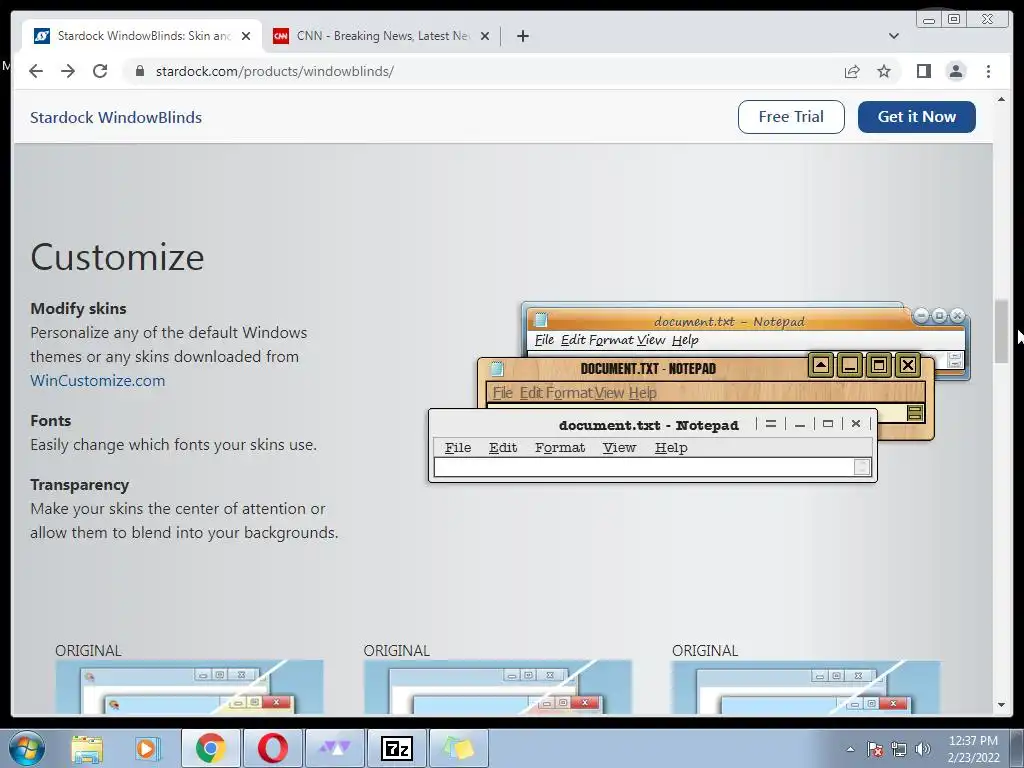Click the page scrollbar down arrow
Viewport: 1024px width, 768px height.
point(1001,705)
